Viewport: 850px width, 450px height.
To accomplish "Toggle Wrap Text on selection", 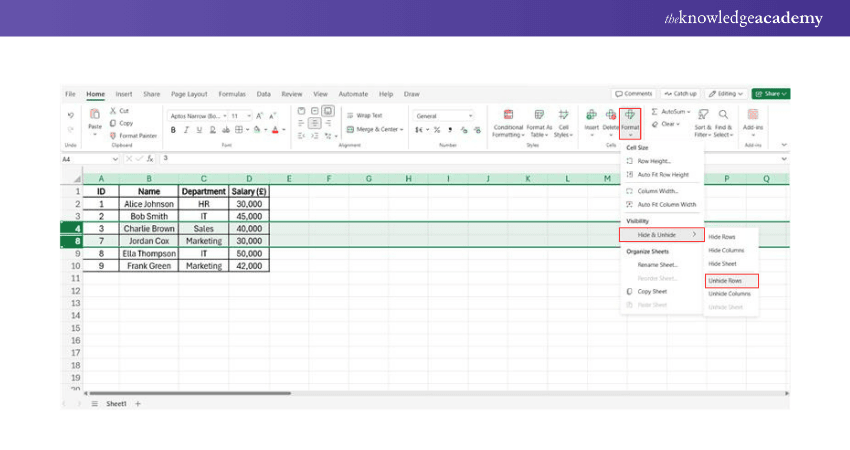I will click(363, 115).
